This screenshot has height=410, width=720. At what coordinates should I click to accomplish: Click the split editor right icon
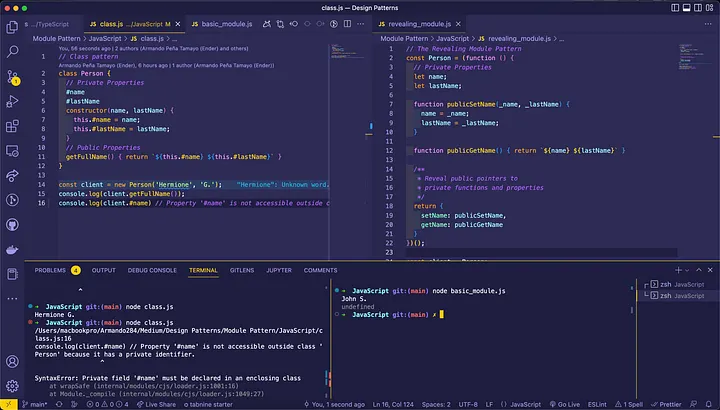(x=348, y=24)
